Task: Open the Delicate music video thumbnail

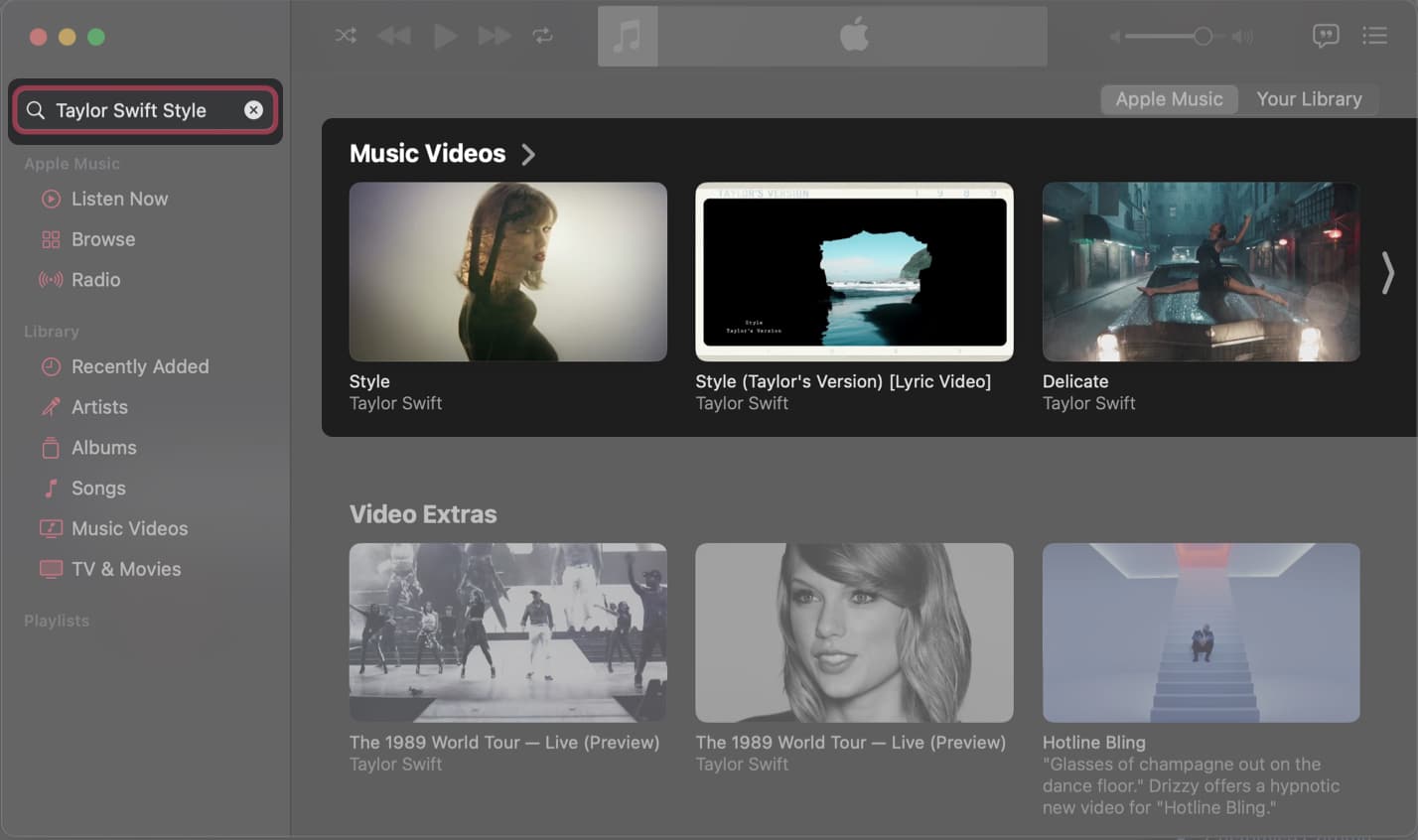Action: [x=1201, y=271]
